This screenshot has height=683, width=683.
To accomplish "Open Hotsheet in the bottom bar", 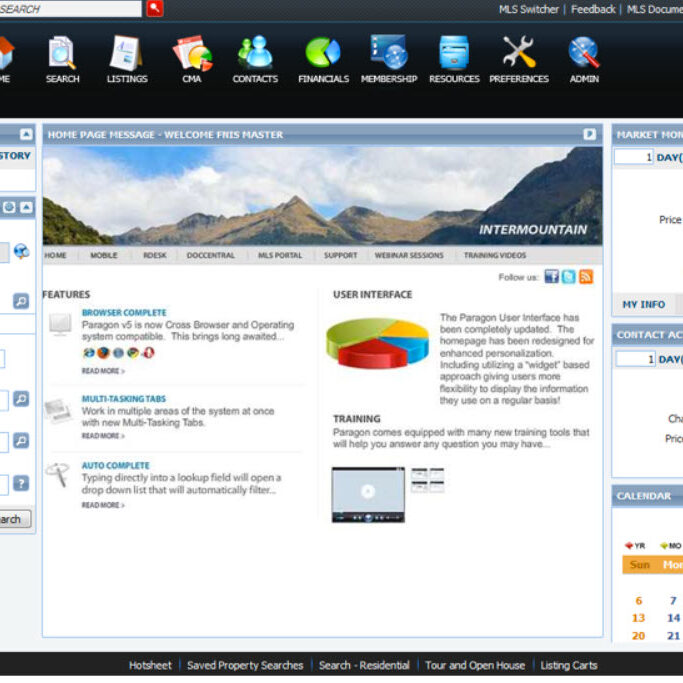I will 150,665.
